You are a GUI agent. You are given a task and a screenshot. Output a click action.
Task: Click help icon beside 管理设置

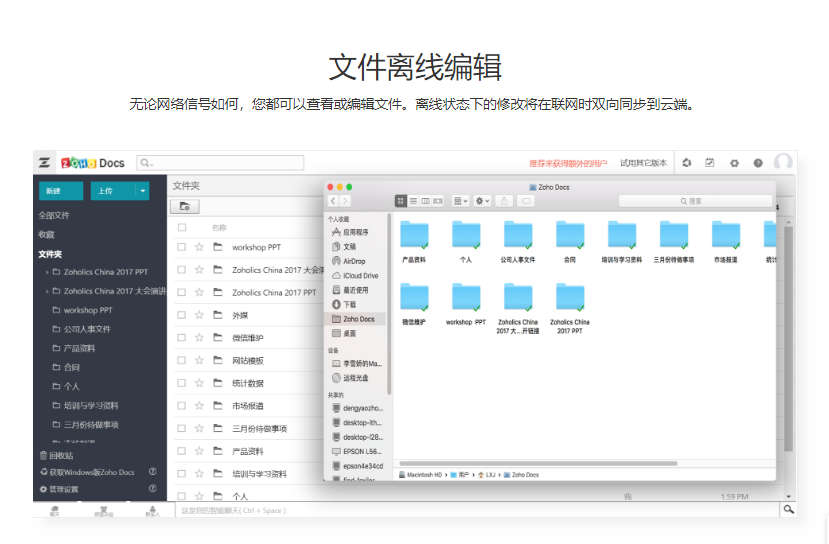pos(152,488)
